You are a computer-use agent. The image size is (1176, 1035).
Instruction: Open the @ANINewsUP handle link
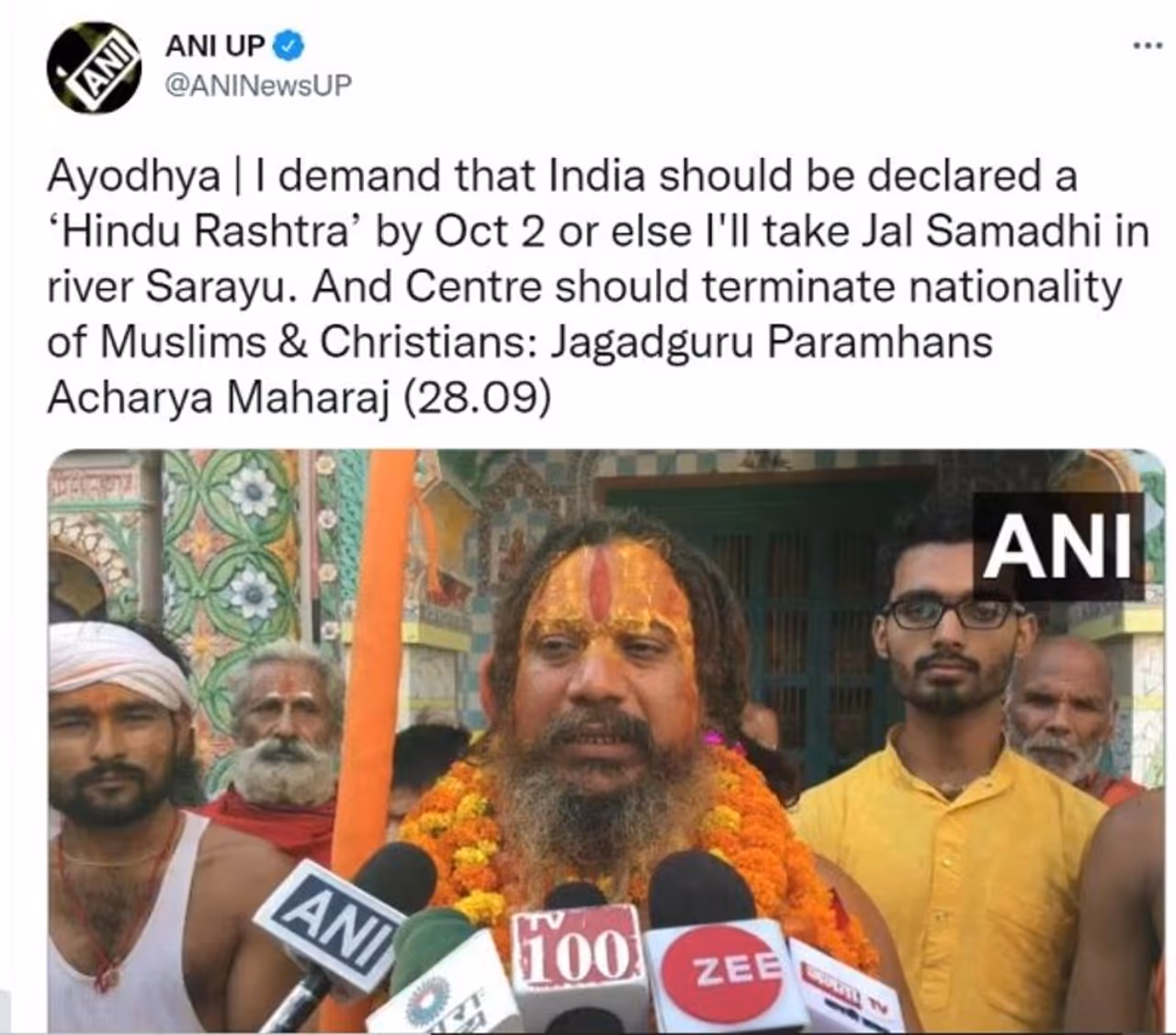click(x=258, y=85)
